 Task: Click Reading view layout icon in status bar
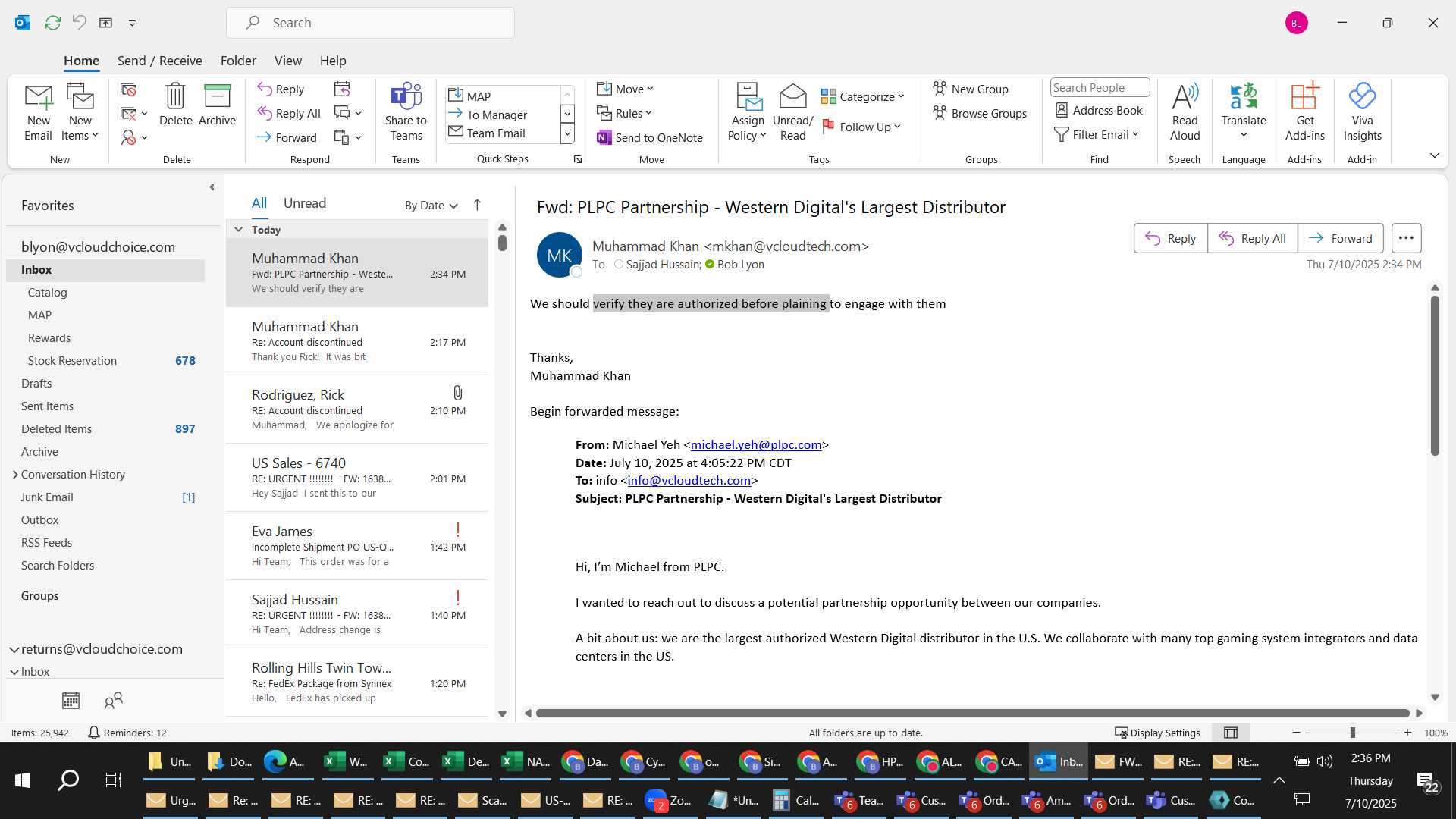(1231, 733)
